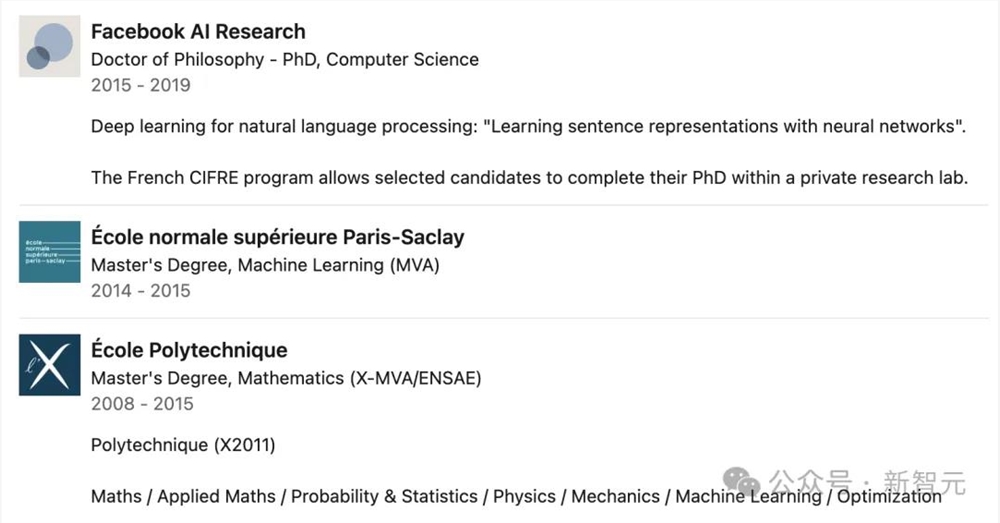This screenshot has width=1000, height=523.
Task: Click the Polytechnique (X2011) description
Action: pos(182,445)
